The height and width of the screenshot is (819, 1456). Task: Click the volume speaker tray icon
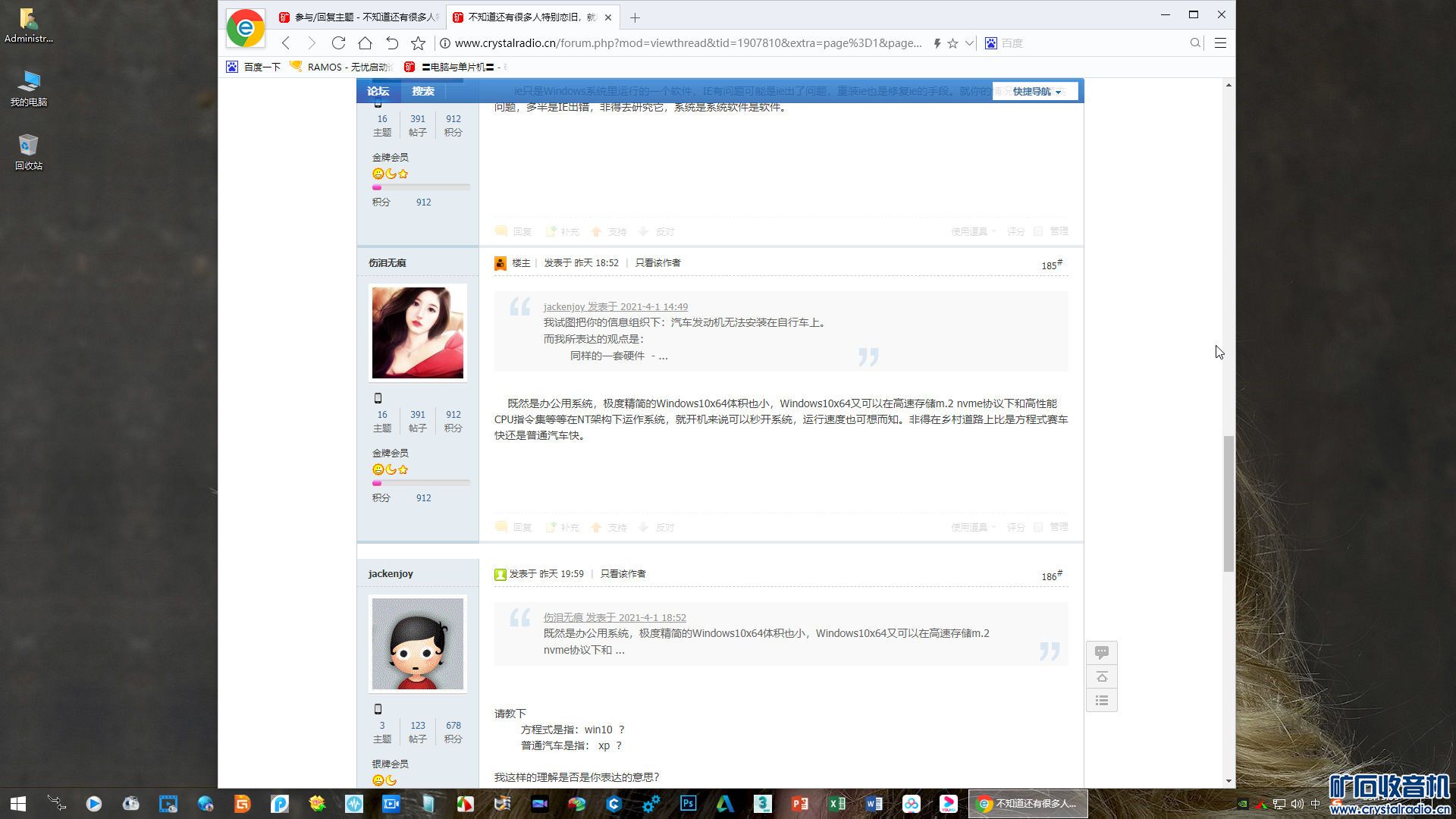tap(1297, 804)
